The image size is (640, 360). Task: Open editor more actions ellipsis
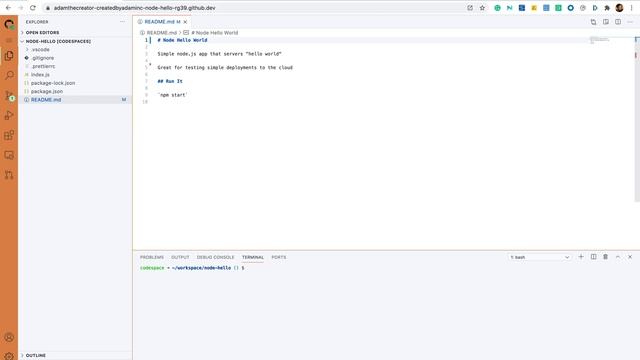pyautogui.click(x=630, y=22)
